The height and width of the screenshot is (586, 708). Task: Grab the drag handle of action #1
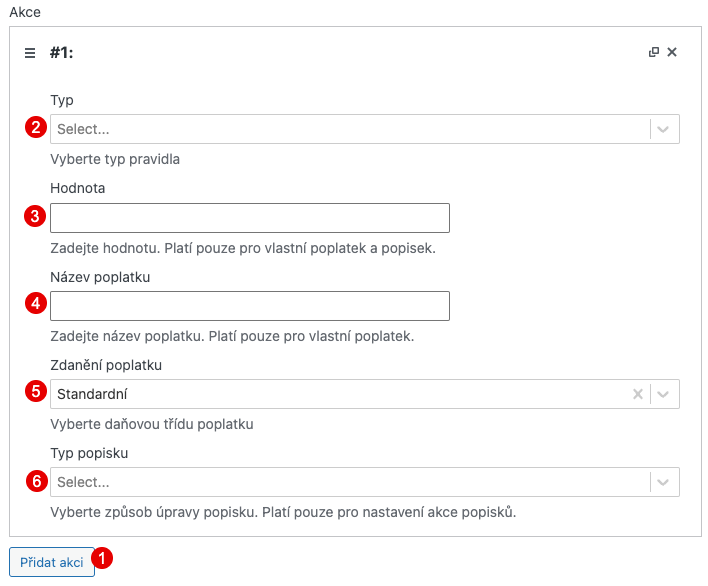click(30, 53)
